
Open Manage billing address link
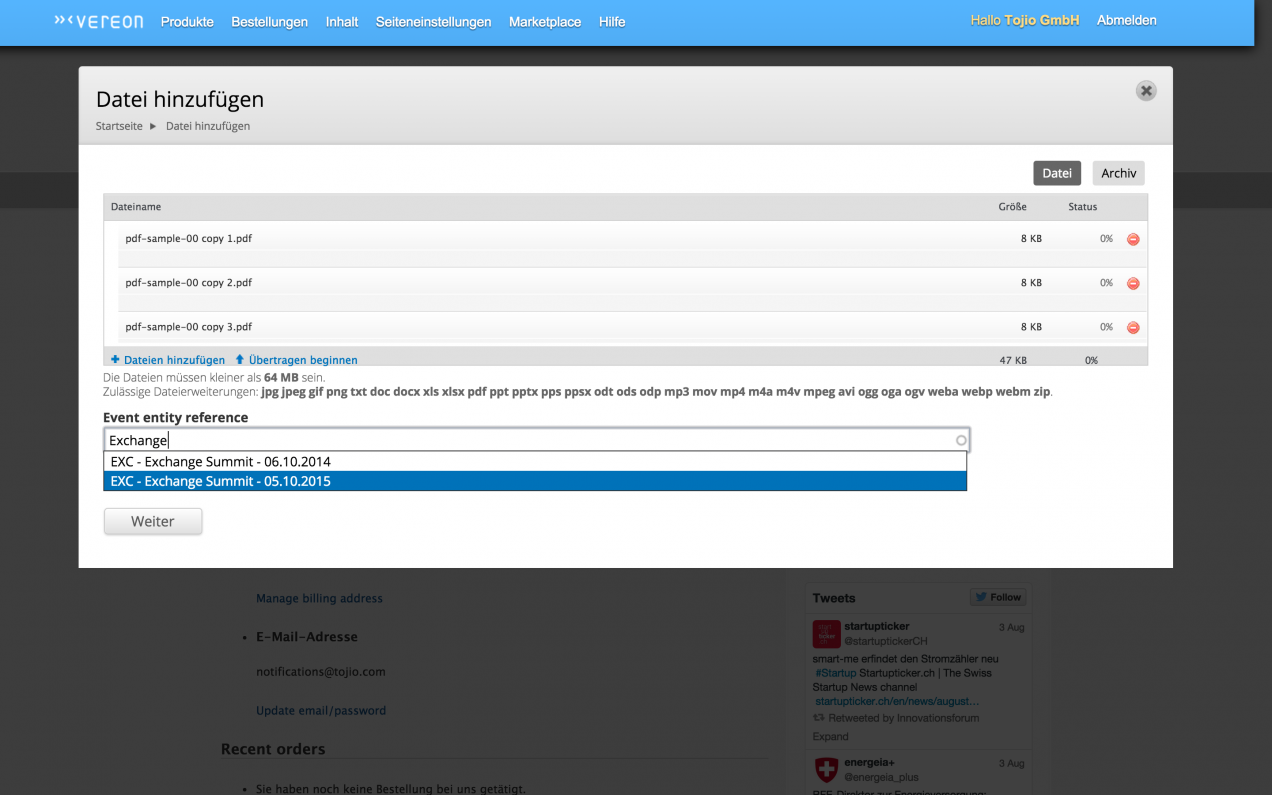point(319,598)
